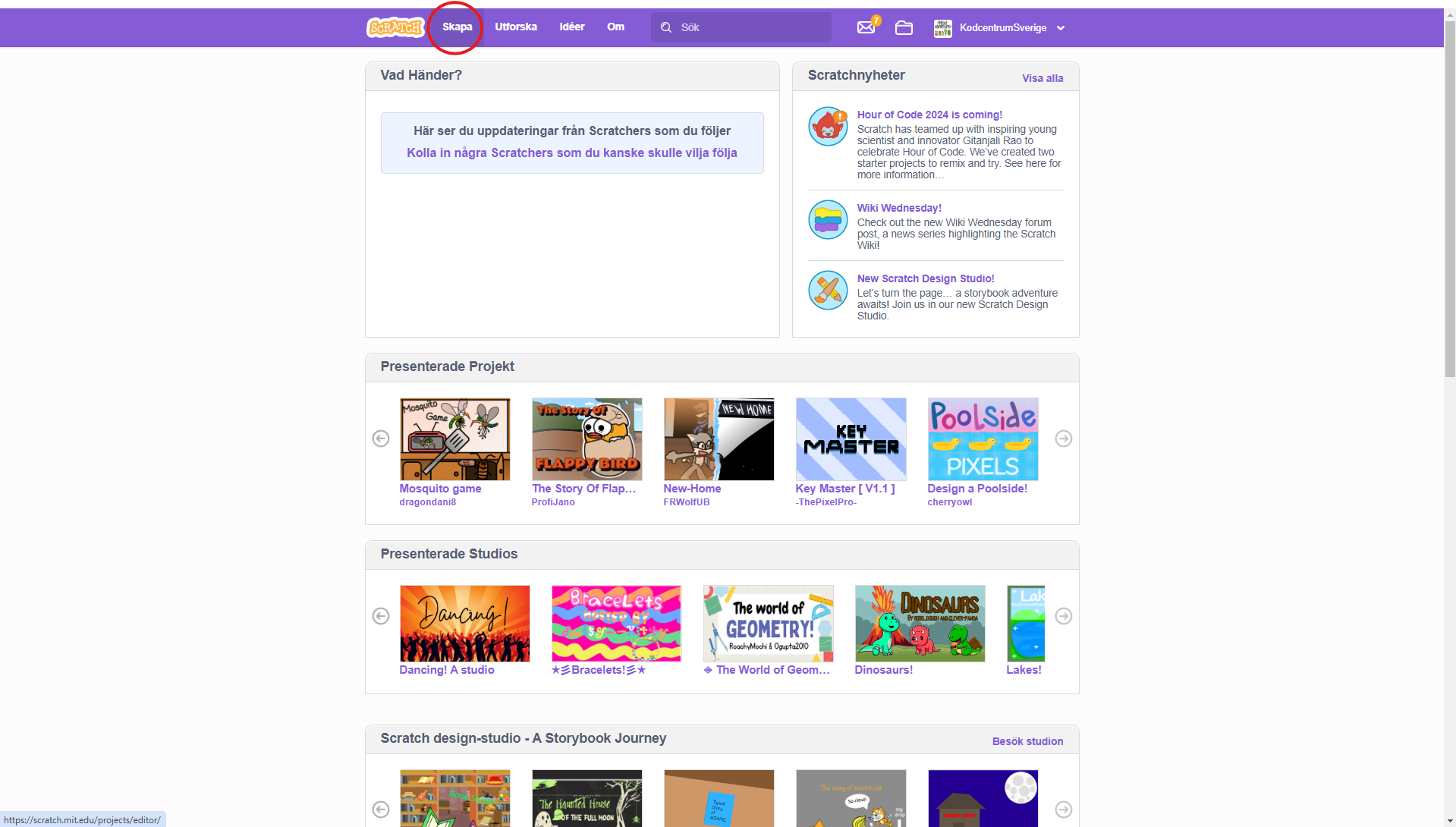Click Besök studion link
Viewport: 1456px width, 827px height.
(1027, 741)
